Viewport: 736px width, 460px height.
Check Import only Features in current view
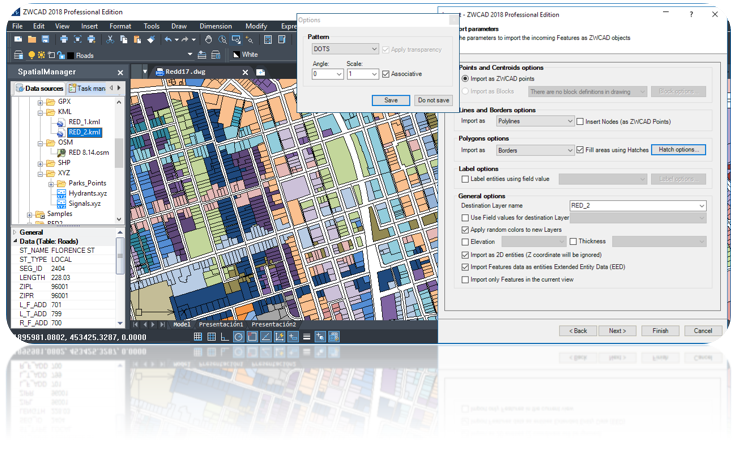click(465, 280)
